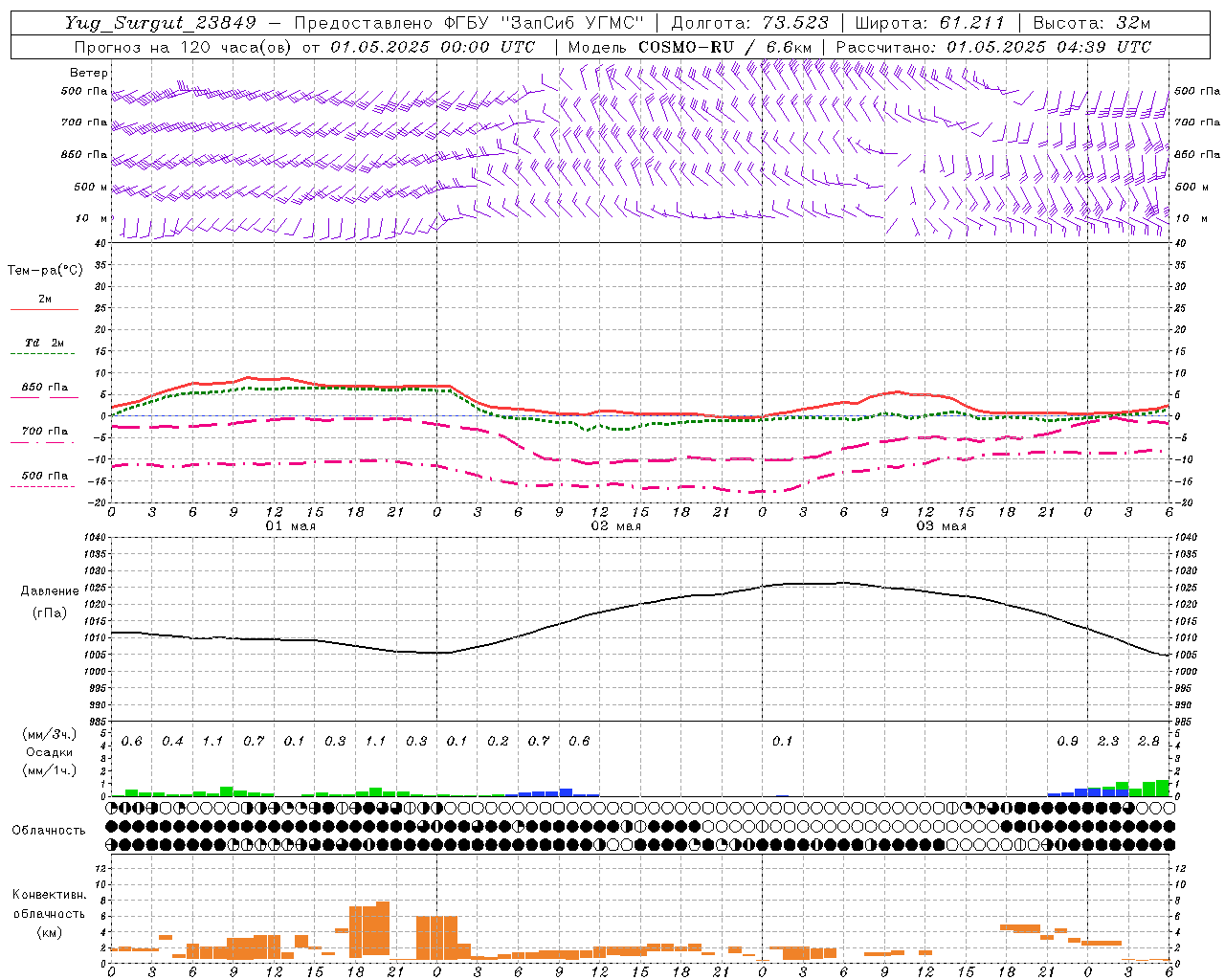Click the red 2м temperature legend line
The image size is (1225, 980).
pos(44,310)
